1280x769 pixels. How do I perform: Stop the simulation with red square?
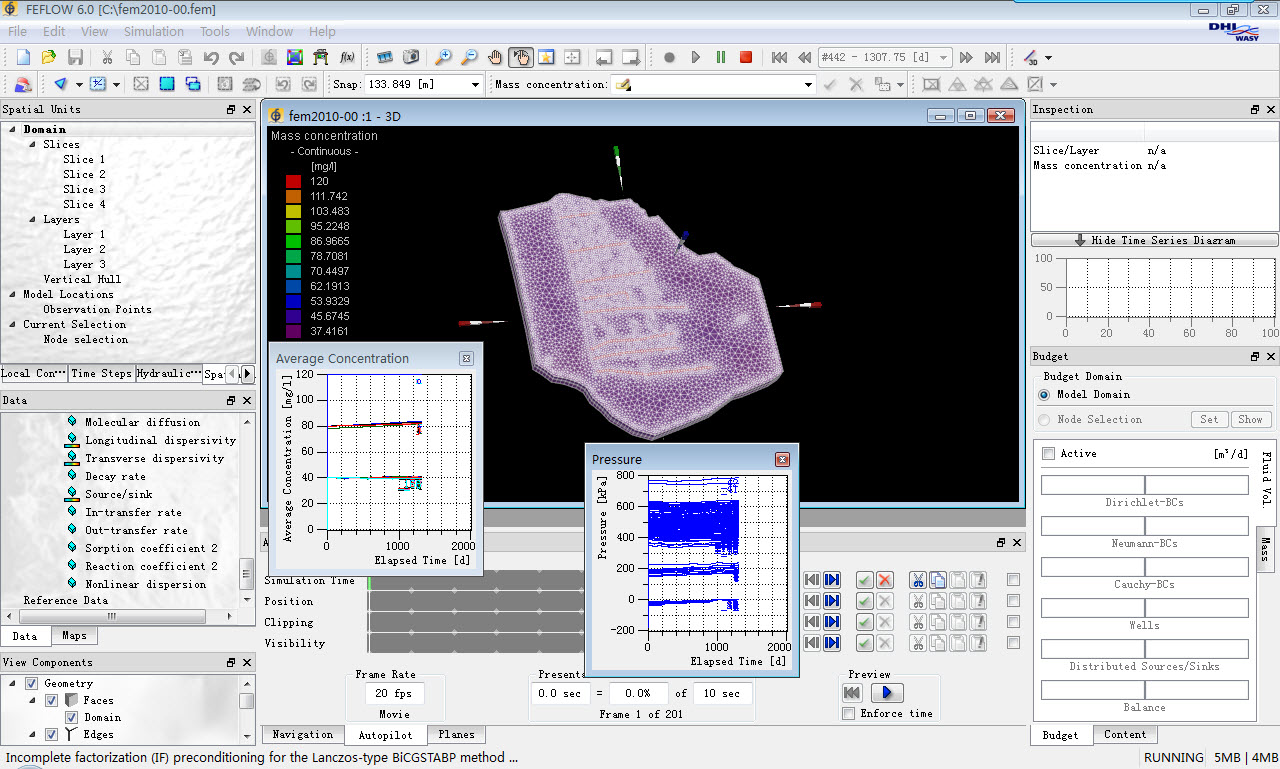pyautogui.click(x=746, y=57)
